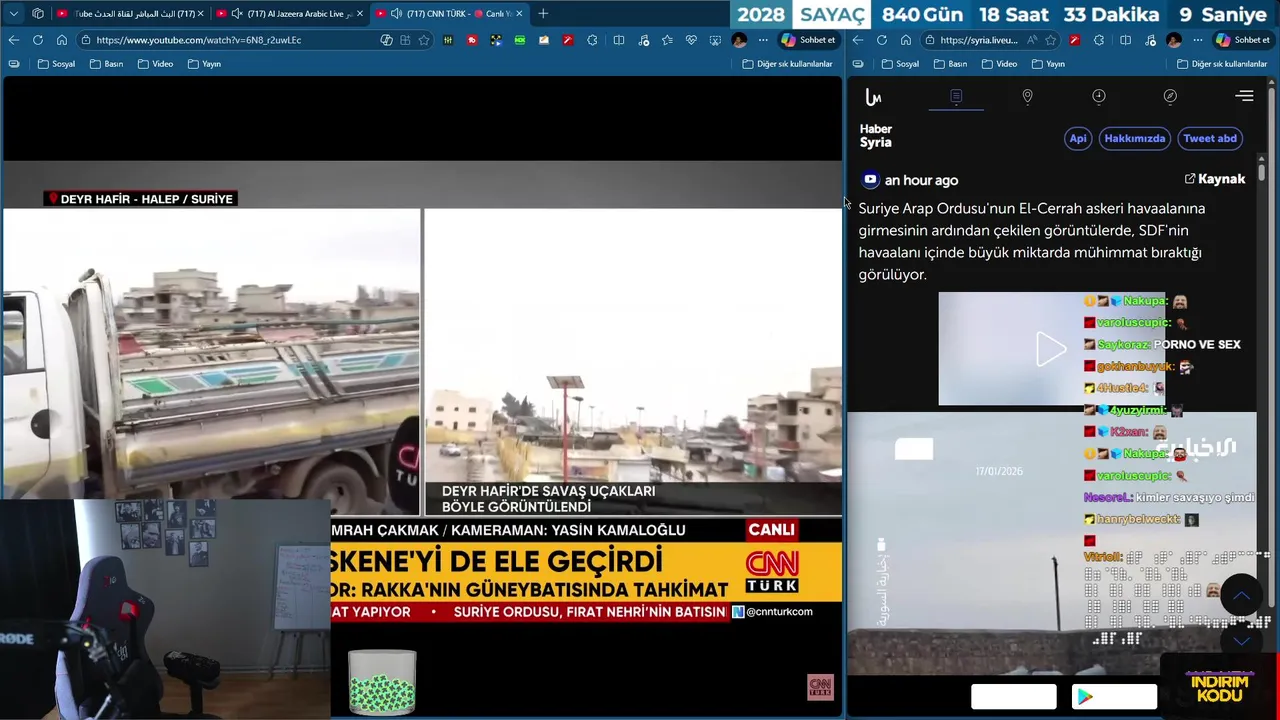Open left browser settings three-dot menu

(763, 40)
